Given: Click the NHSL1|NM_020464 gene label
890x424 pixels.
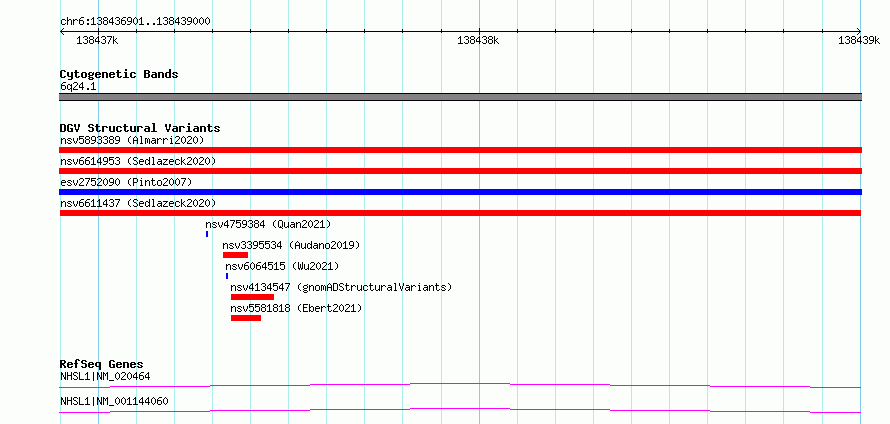Looking at the screenshot, I should coord(105,376).
